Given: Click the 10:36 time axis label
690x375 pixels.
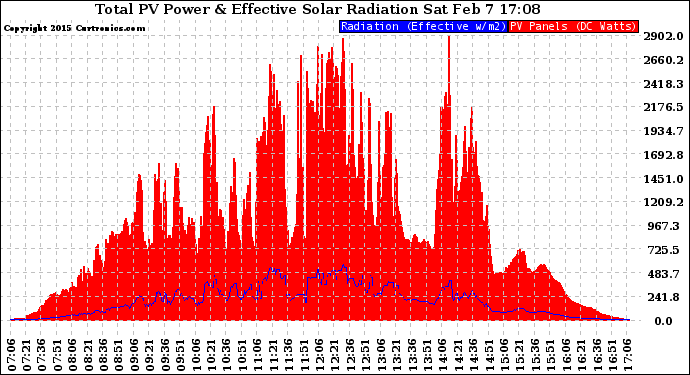Looking at the screenshot, I should (x=227, y=354).
